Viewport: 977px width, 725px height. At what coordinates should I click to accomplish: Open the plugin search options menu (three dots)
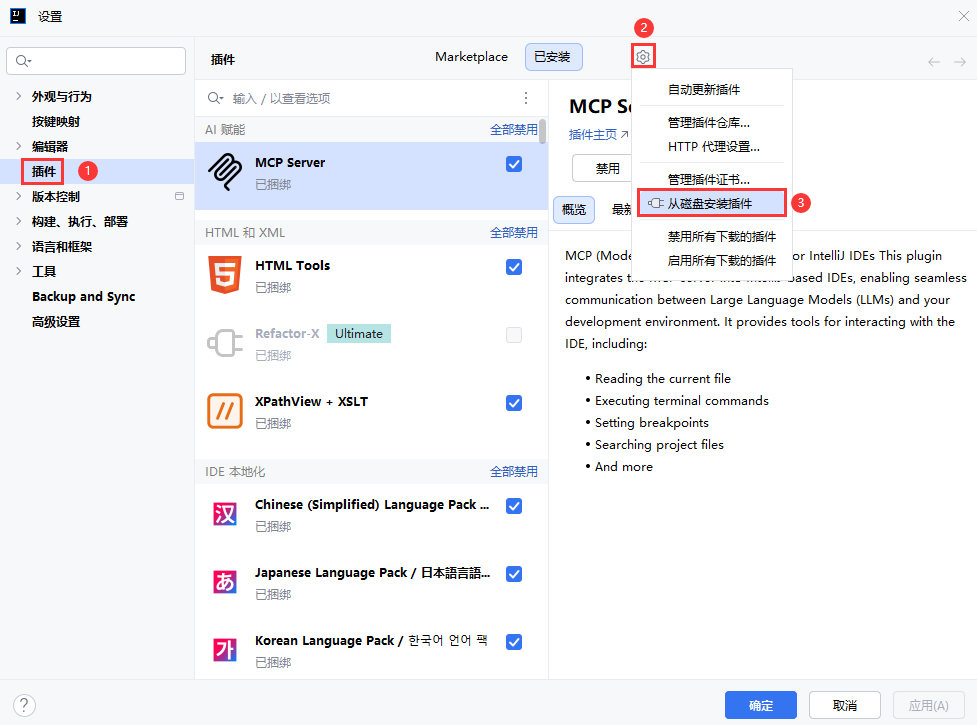pos(526,98)
